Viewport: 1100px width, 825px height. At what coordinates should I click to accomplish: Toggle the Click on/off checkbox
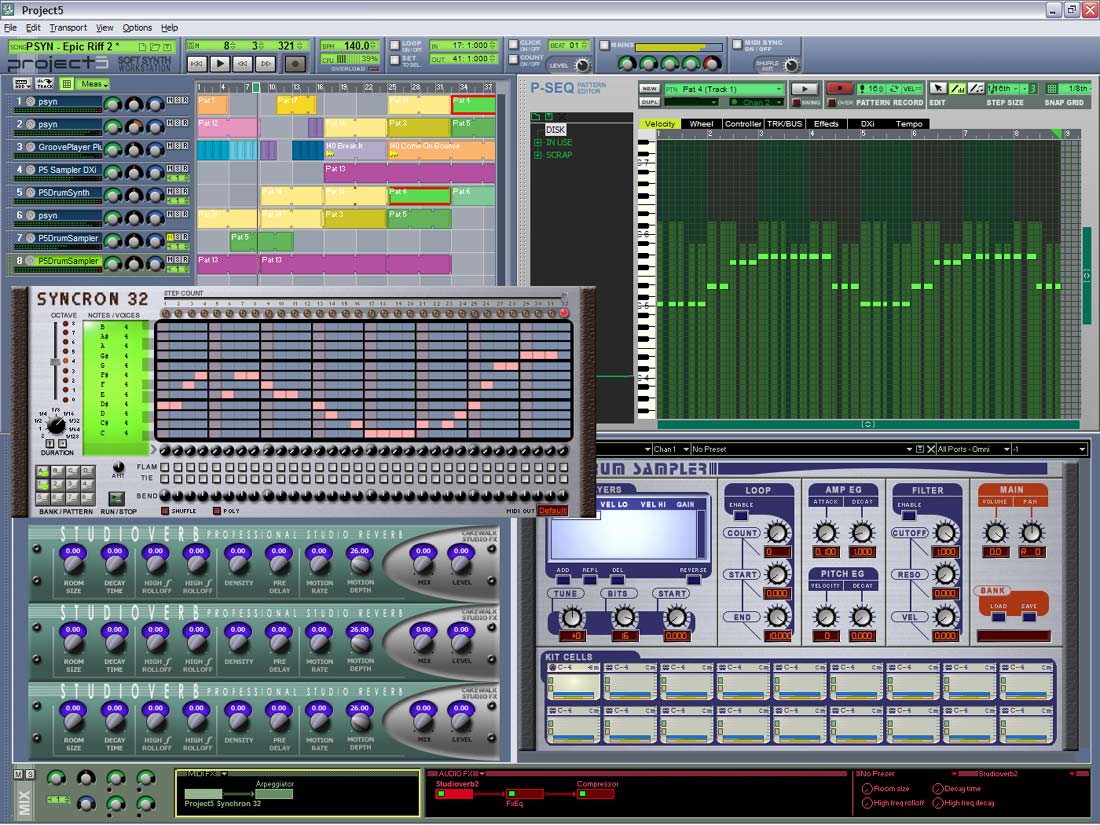coord(514,45)
